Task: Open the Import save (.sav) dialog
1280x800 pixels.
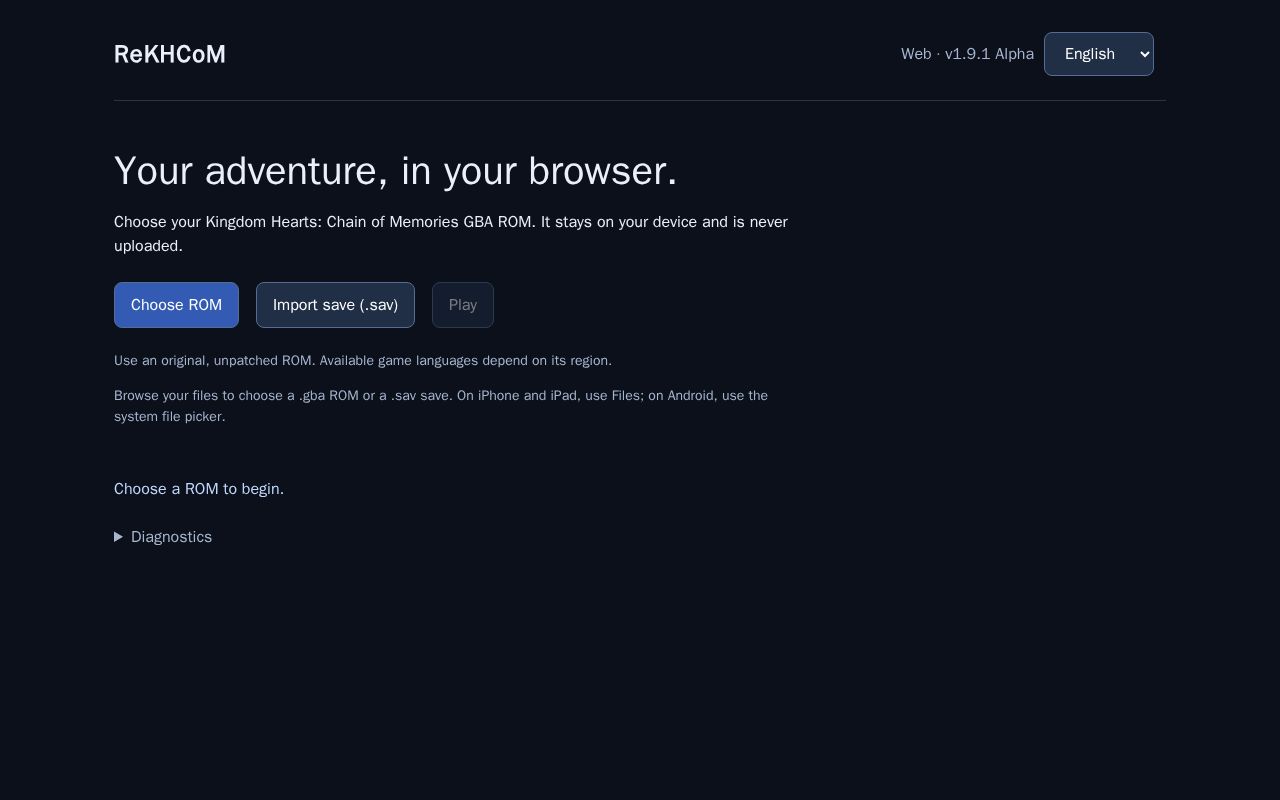Action: click(x=335, y=305)
